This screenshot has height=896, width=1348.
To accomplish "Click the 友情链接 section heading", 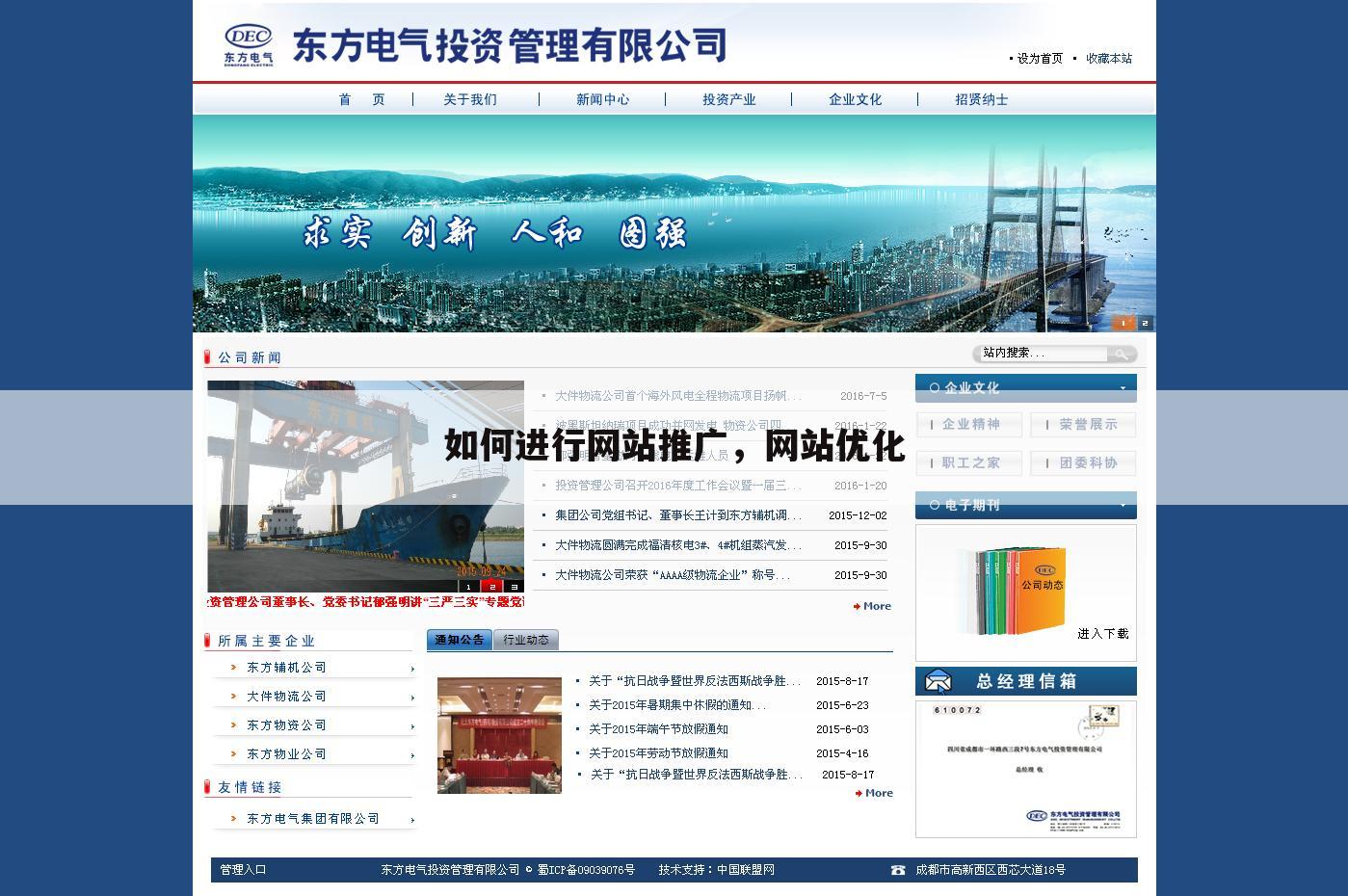I will pos(250,787).
